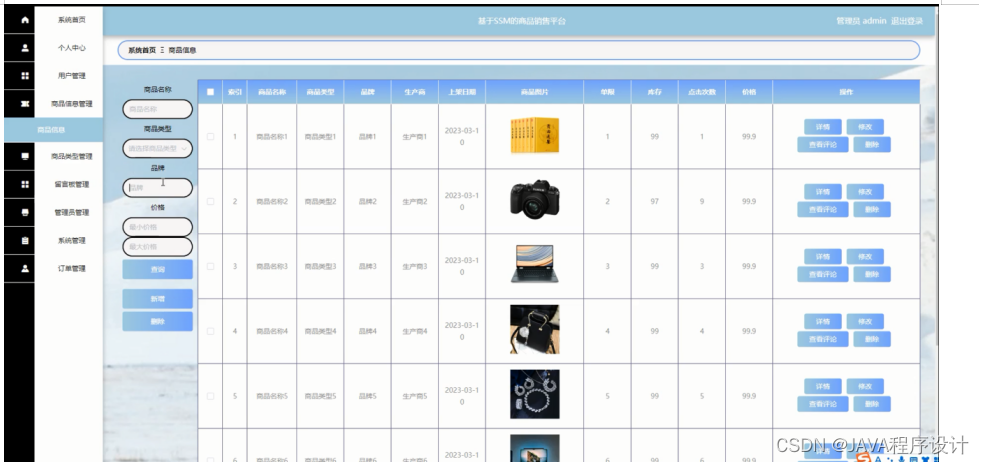Open 详情 for 商品名称1

coord(823,127)
